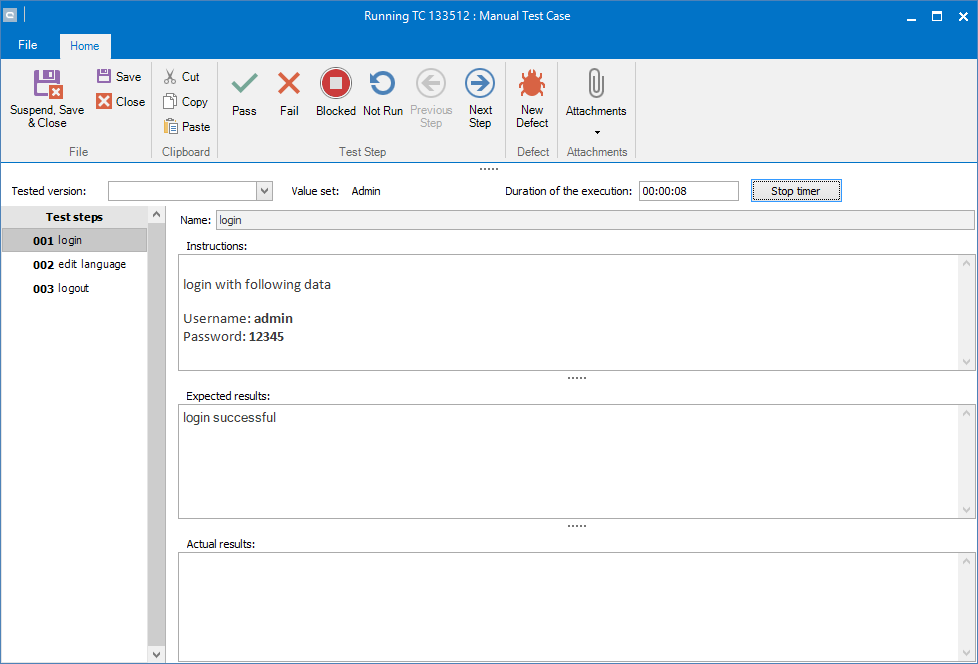The height and width of the screenshot is (664, 978).
Task: Select test step 002 edit language
Action: point(79,265)
